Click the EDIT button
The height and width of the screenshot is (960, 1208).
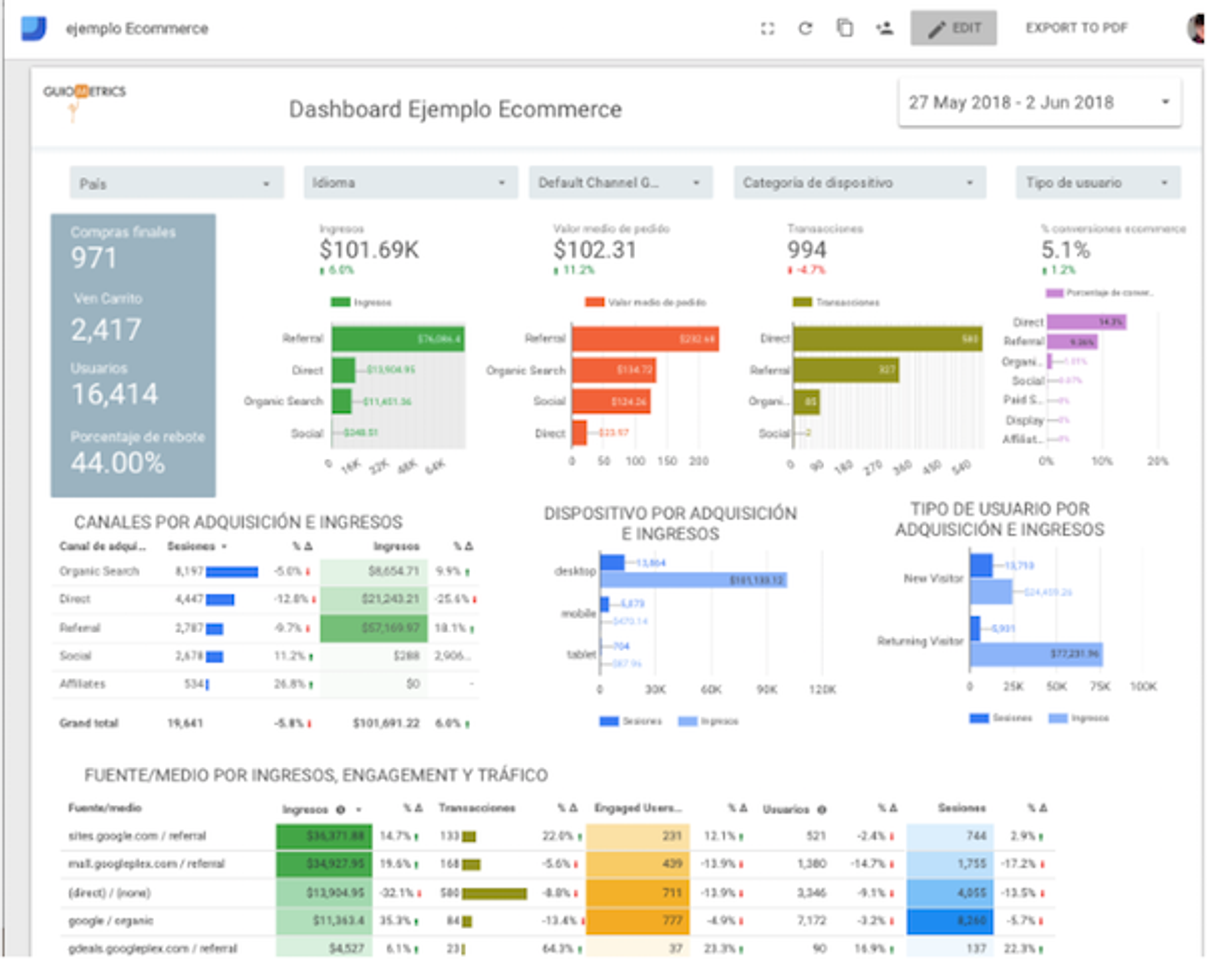953,28
